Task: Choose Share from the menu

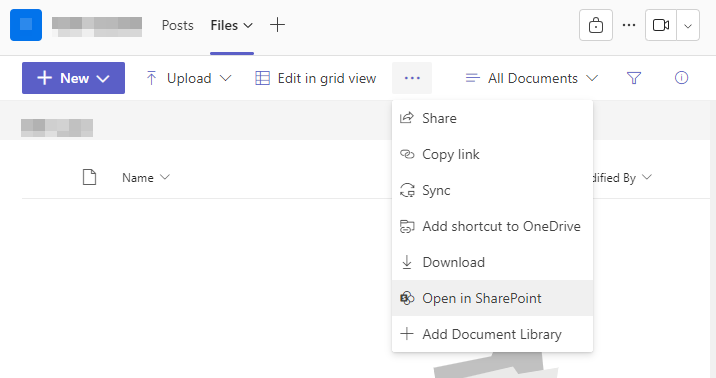Action: 492,118
